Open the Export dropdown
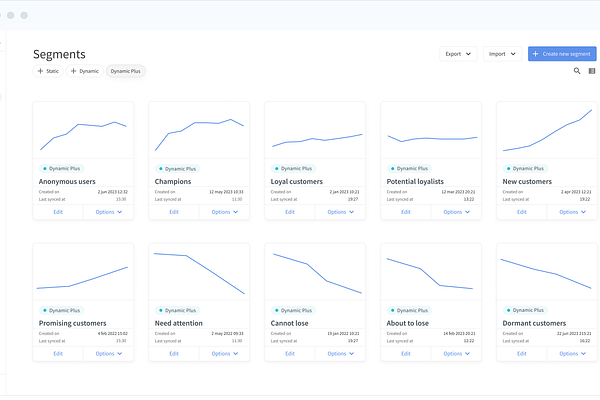 tap(458, 54)
